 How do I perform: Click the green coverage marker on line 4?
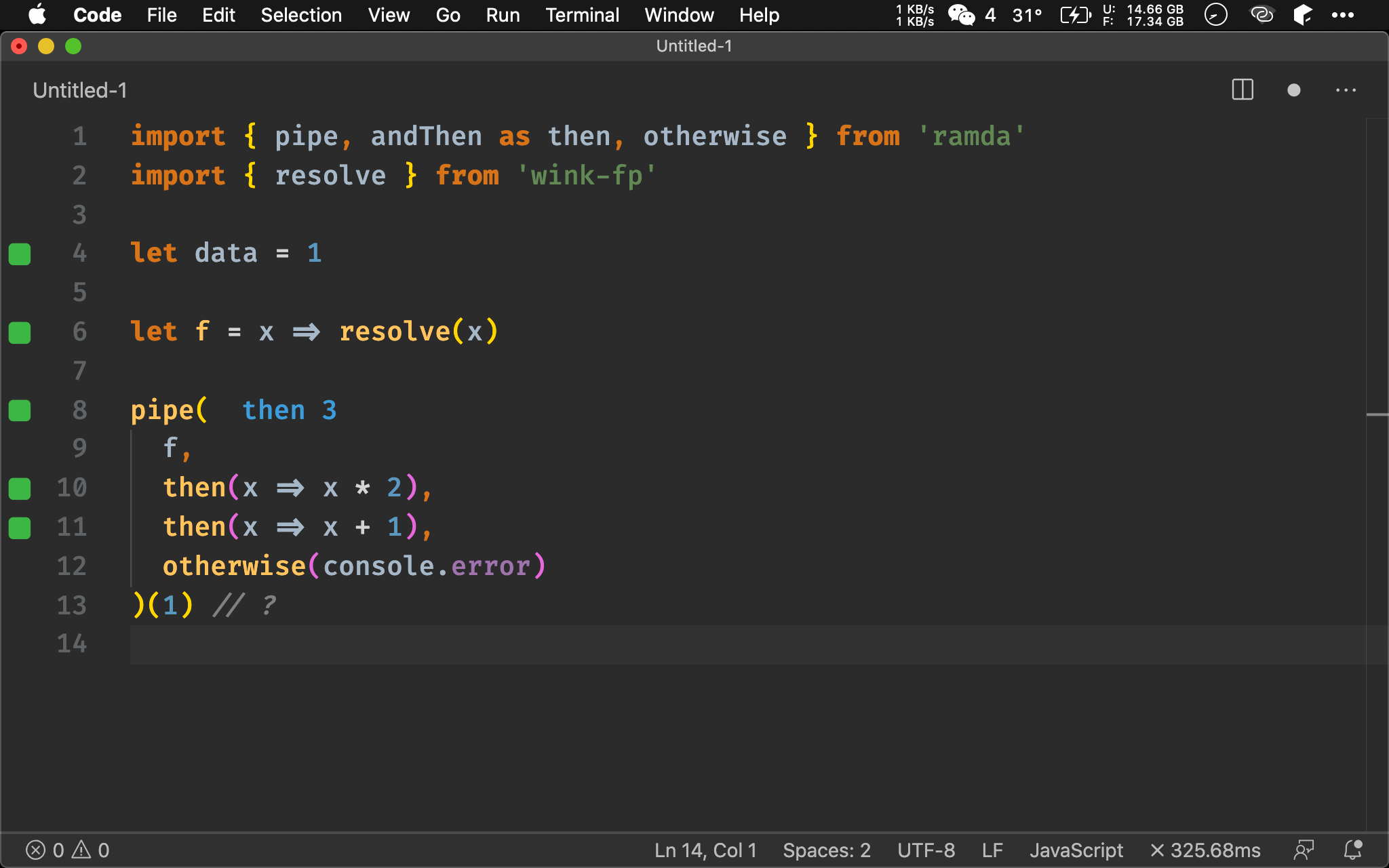(20, 254)
